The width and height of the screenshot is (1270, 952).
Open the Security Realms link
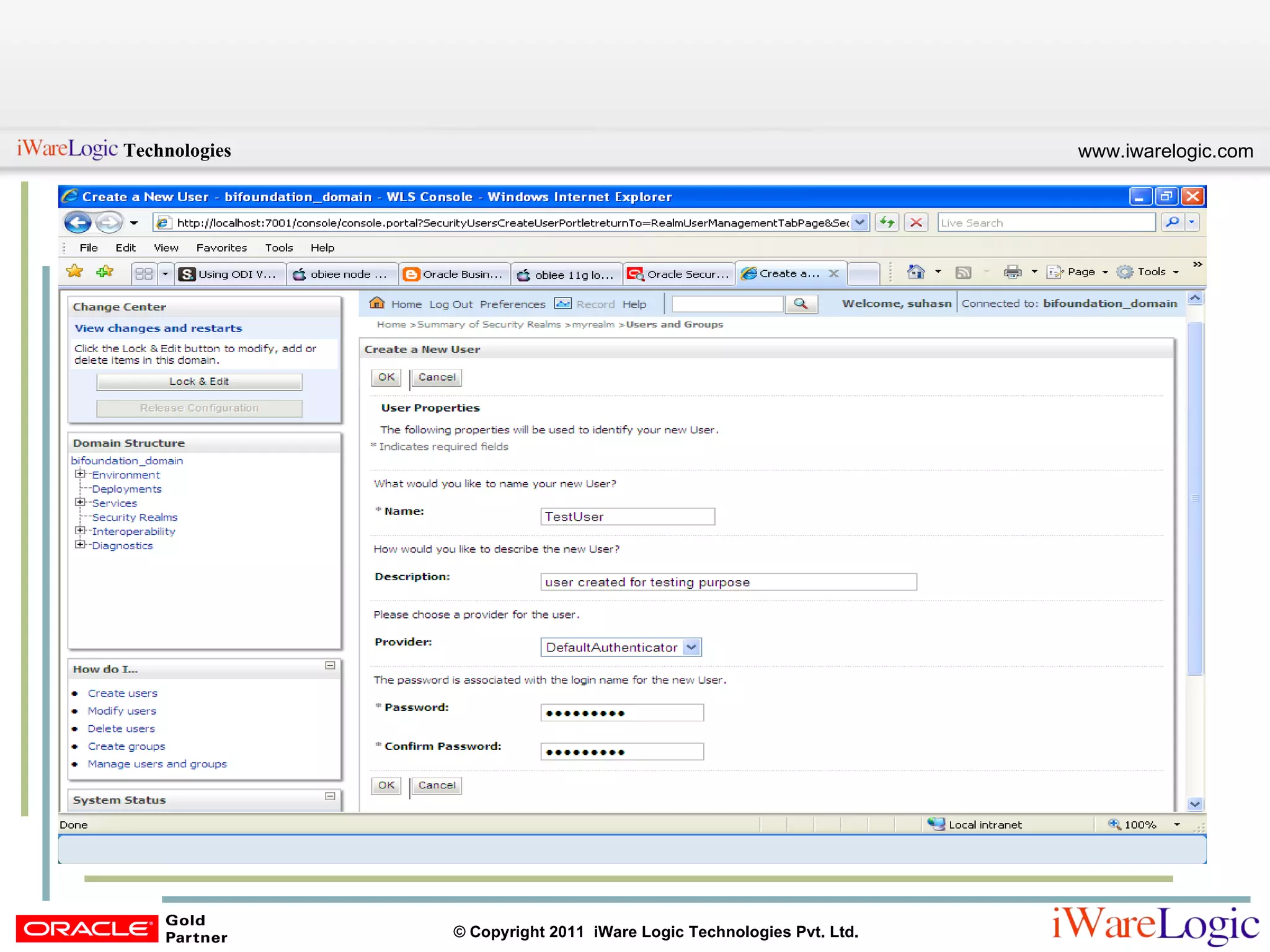[x=135, y=518]
